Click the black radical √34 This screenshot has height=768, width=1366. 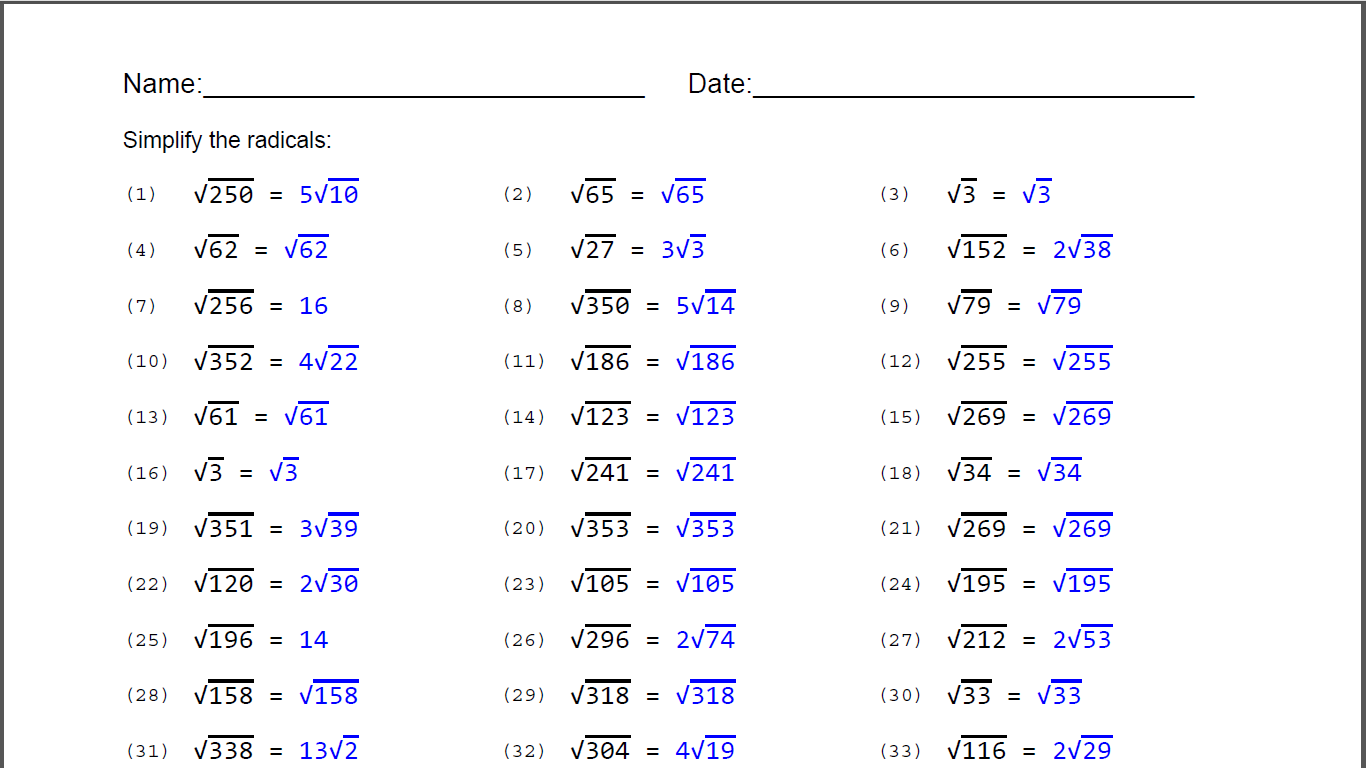(x=970, y=472)
